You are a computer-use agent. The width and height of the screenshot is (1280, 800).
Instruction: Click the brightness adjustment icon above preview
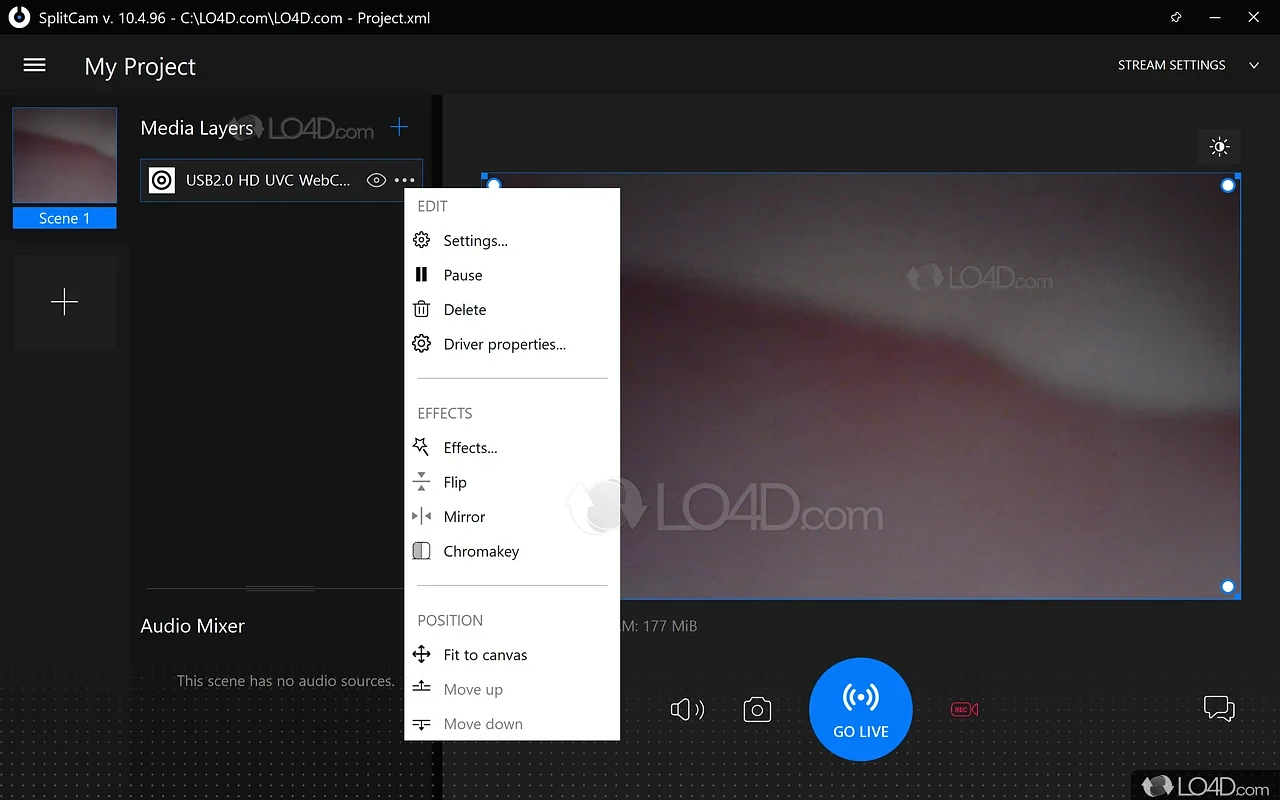(1218, 148)
